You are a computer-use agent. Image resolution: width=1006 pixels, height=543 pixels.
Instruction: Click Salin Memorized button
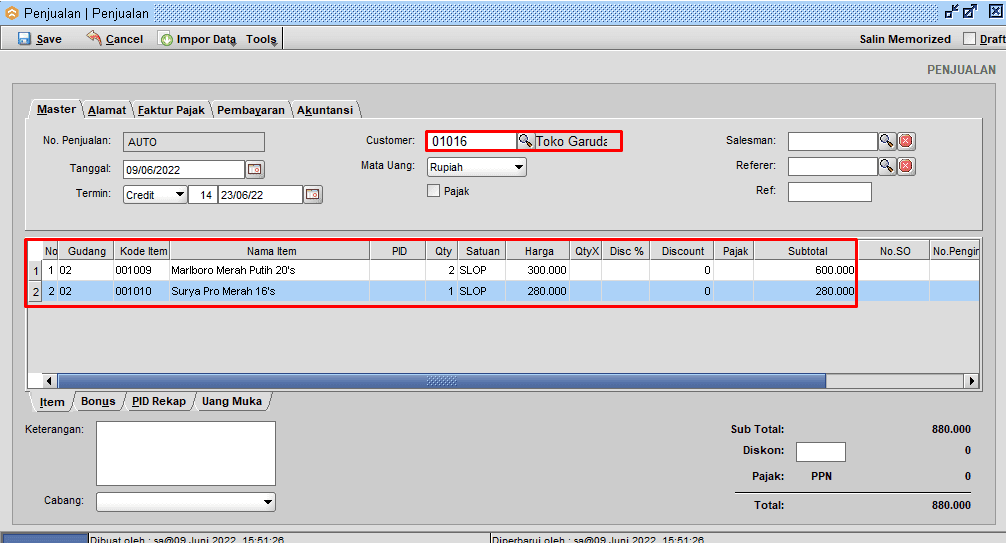905,39
